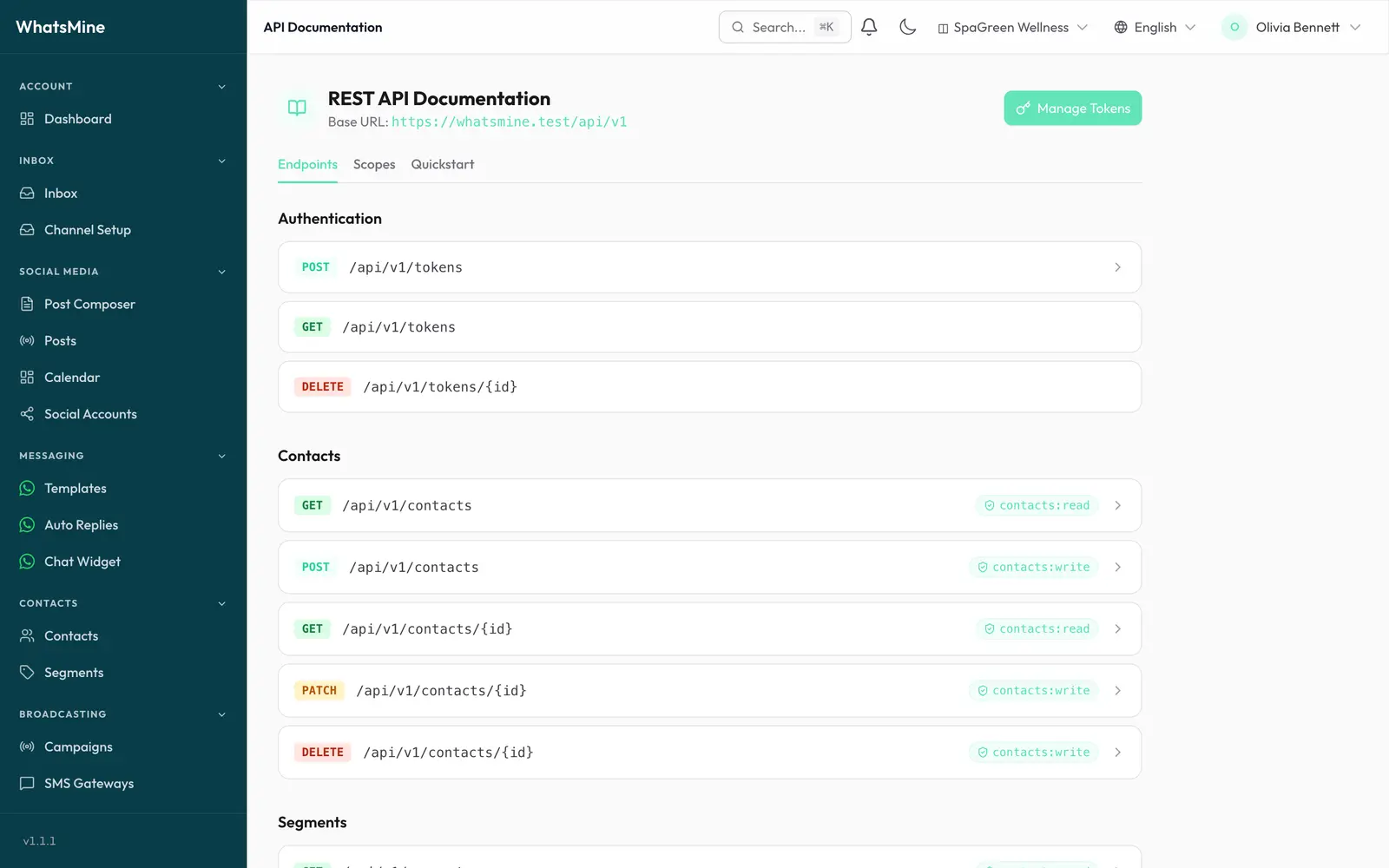The height and width of the screenshot is (868, 1389).
Task: Open the SpaGreen Wellness workspace dropdown
Action: (x=1012, y=28)
